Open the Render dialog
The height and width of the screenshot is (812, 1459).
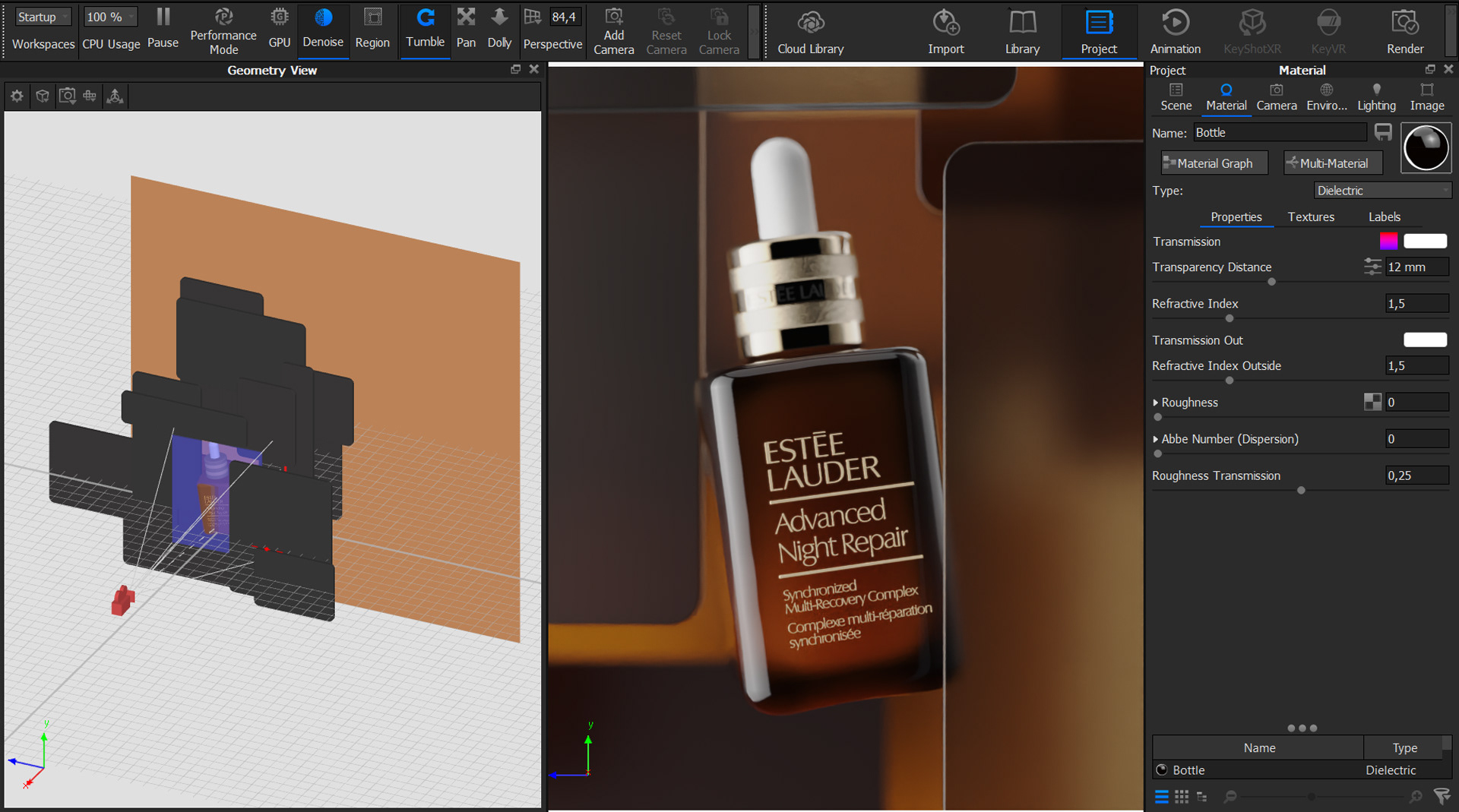click(1405, 30)
